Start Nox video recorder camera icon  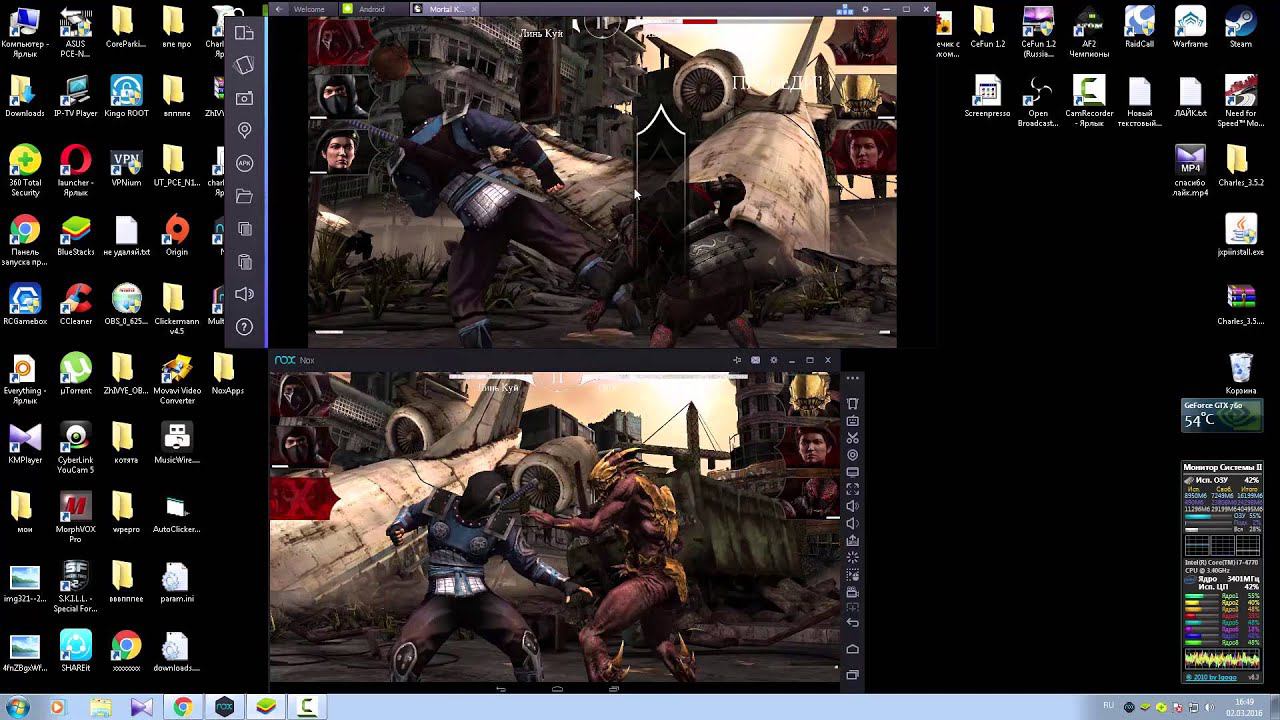tap(853, 592)
